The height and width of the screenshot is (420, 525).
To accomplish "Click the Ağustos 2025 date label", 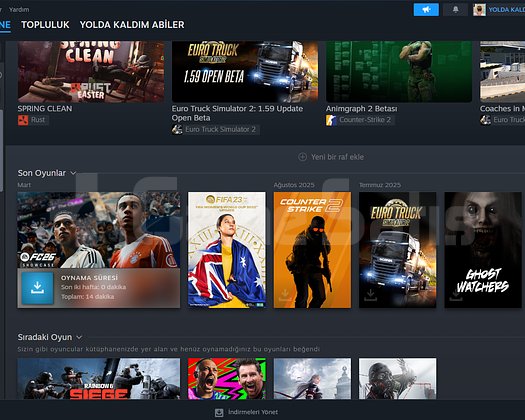I will coord(294,185).
